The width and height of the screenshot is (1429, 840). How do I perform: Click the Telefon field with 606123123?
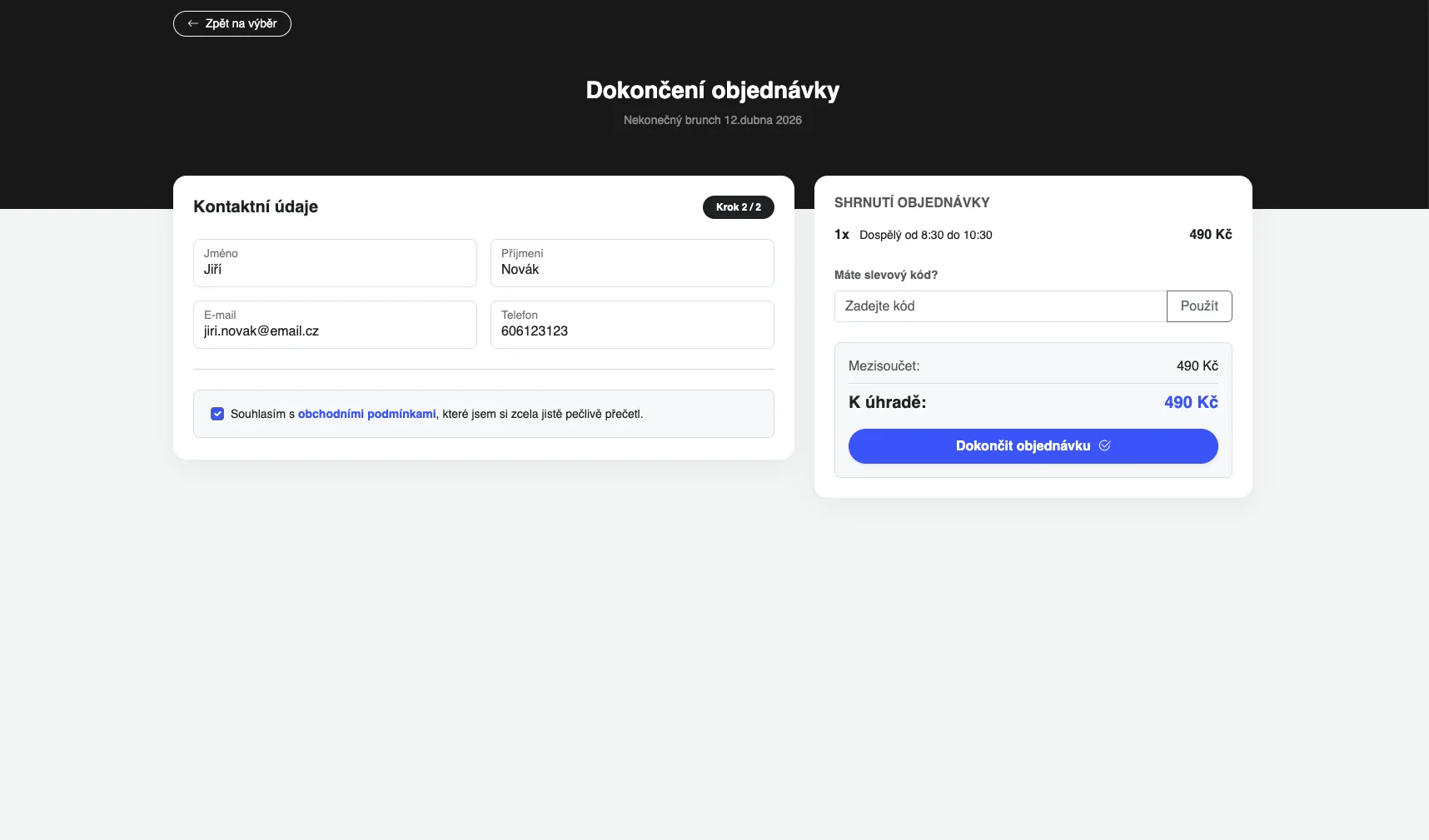tap(632, 325)
